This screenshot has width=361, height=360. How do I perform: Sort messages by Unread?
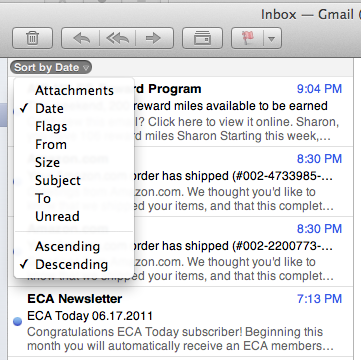74,216
